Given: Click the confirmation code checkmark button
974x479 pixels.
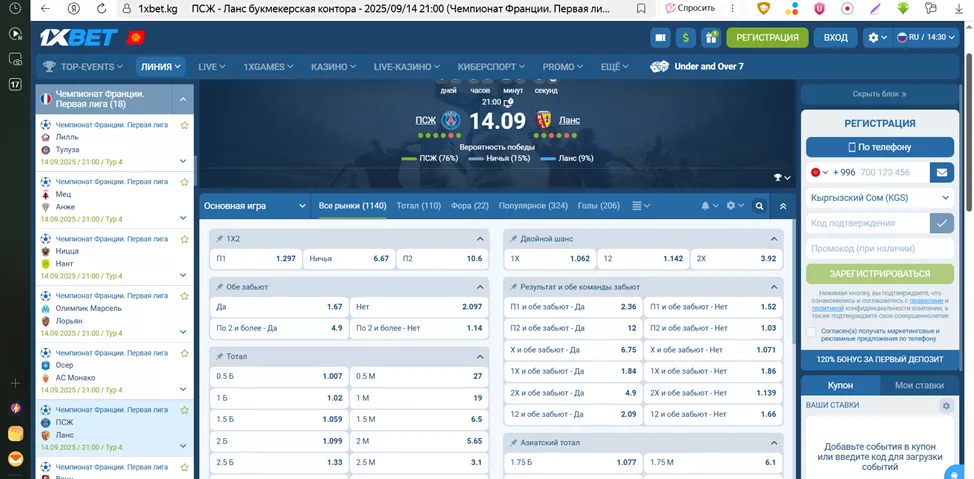Looking at the screenshot, I should pyautogui.click(x=942, y=223).
